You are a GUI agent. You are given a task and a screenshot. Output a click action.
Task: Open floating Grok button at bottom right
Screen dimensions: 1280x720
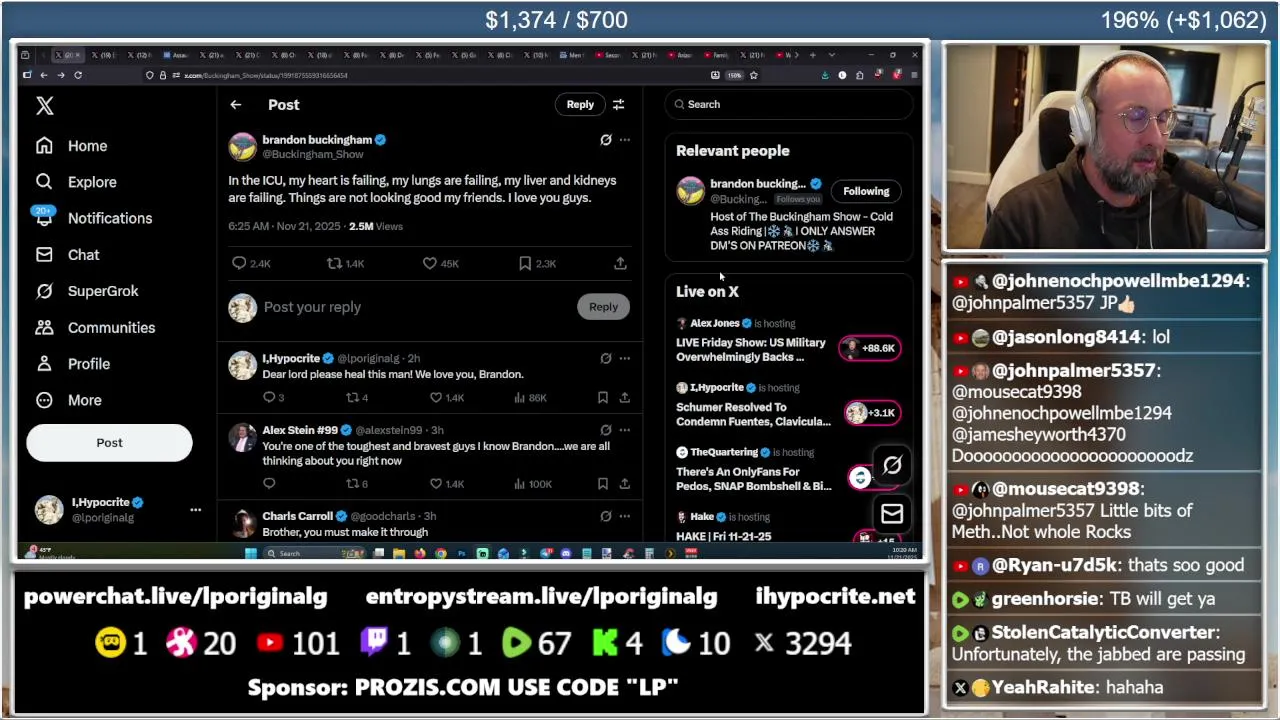coord(892,465)
